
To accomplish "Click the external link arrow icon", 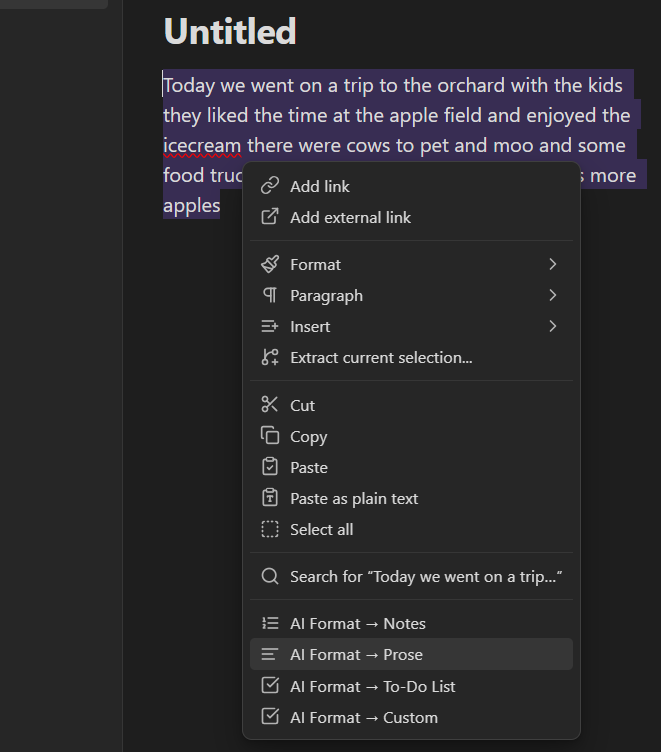I will tap(270, 217).
